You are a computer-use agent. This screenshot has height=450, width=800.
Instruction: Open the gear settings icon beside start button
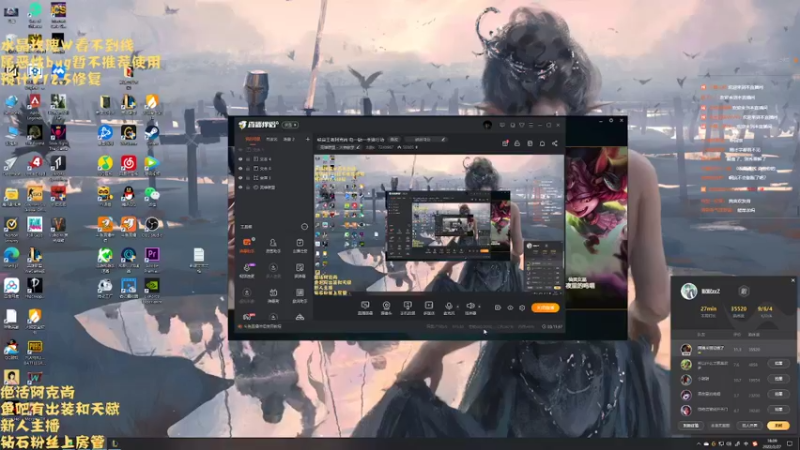pyautogui.click(x=522, y=308)
